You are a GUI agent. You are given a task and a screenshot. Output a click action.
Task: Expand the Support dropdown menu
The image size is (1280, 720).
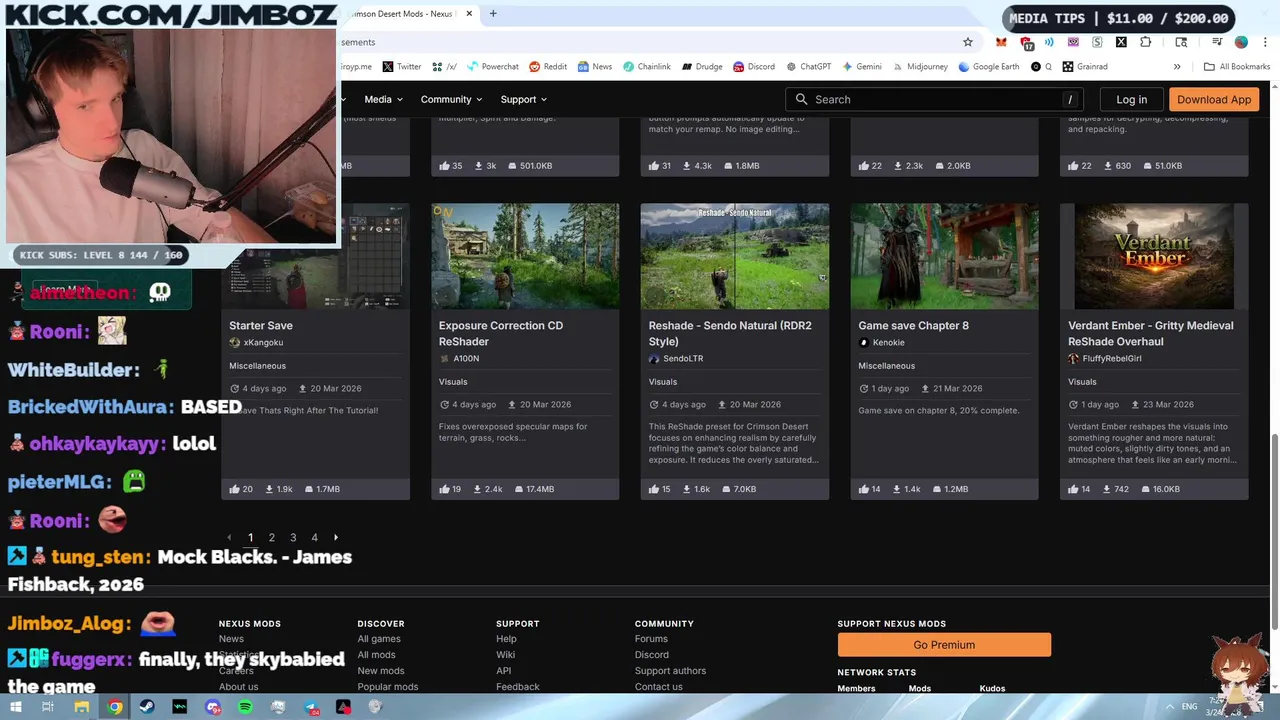pyautogui.click(x=523, y=99)
